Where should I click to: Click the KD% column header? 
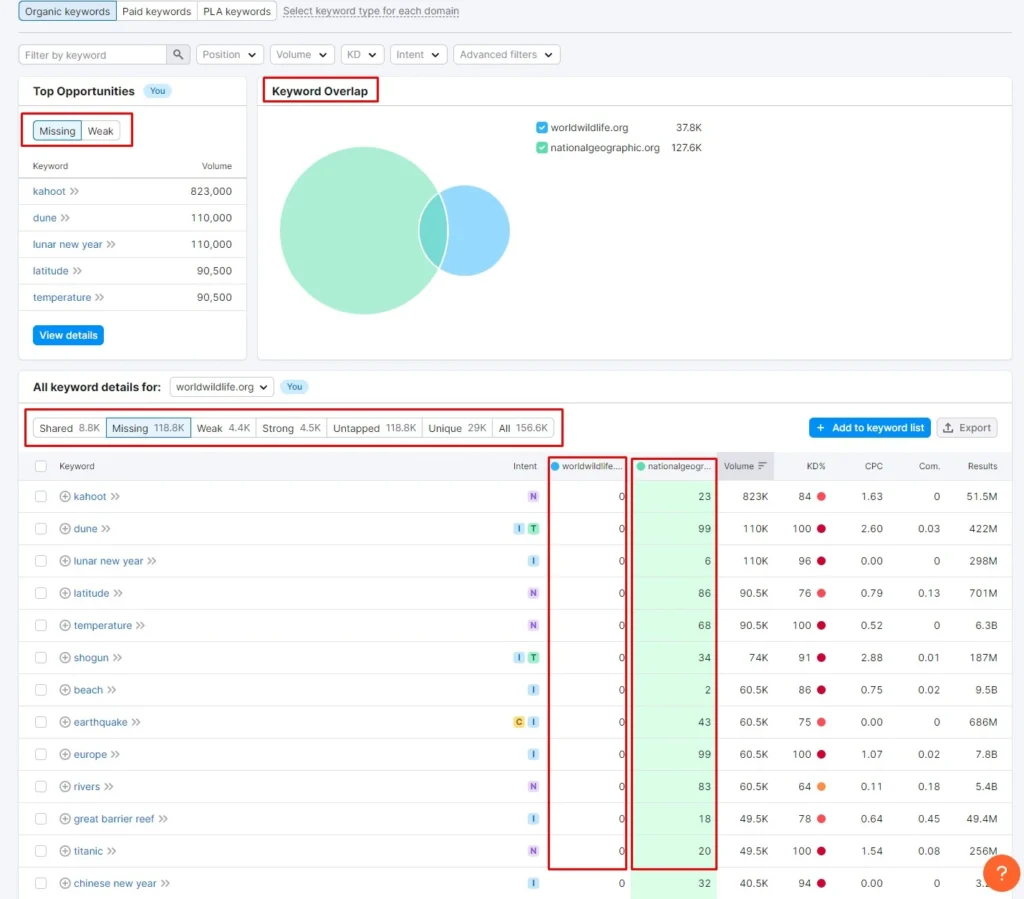816,465
